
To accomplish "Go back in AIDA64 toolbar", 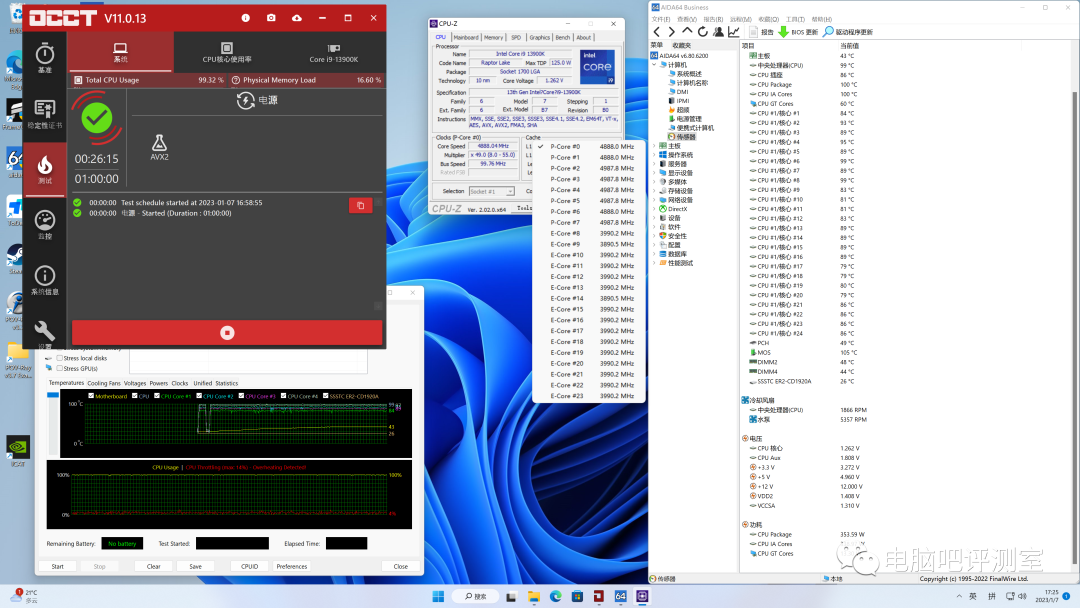I will click(657, 32).
